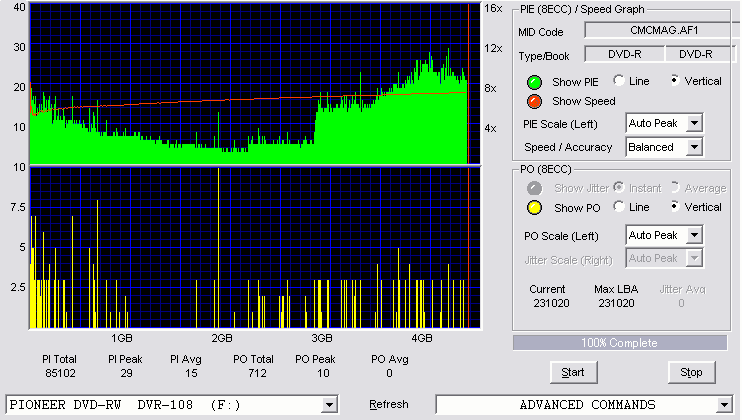The image size is (742, 420).
Task: Click the PO Total value 712
Action: click(x=257, y=373)
